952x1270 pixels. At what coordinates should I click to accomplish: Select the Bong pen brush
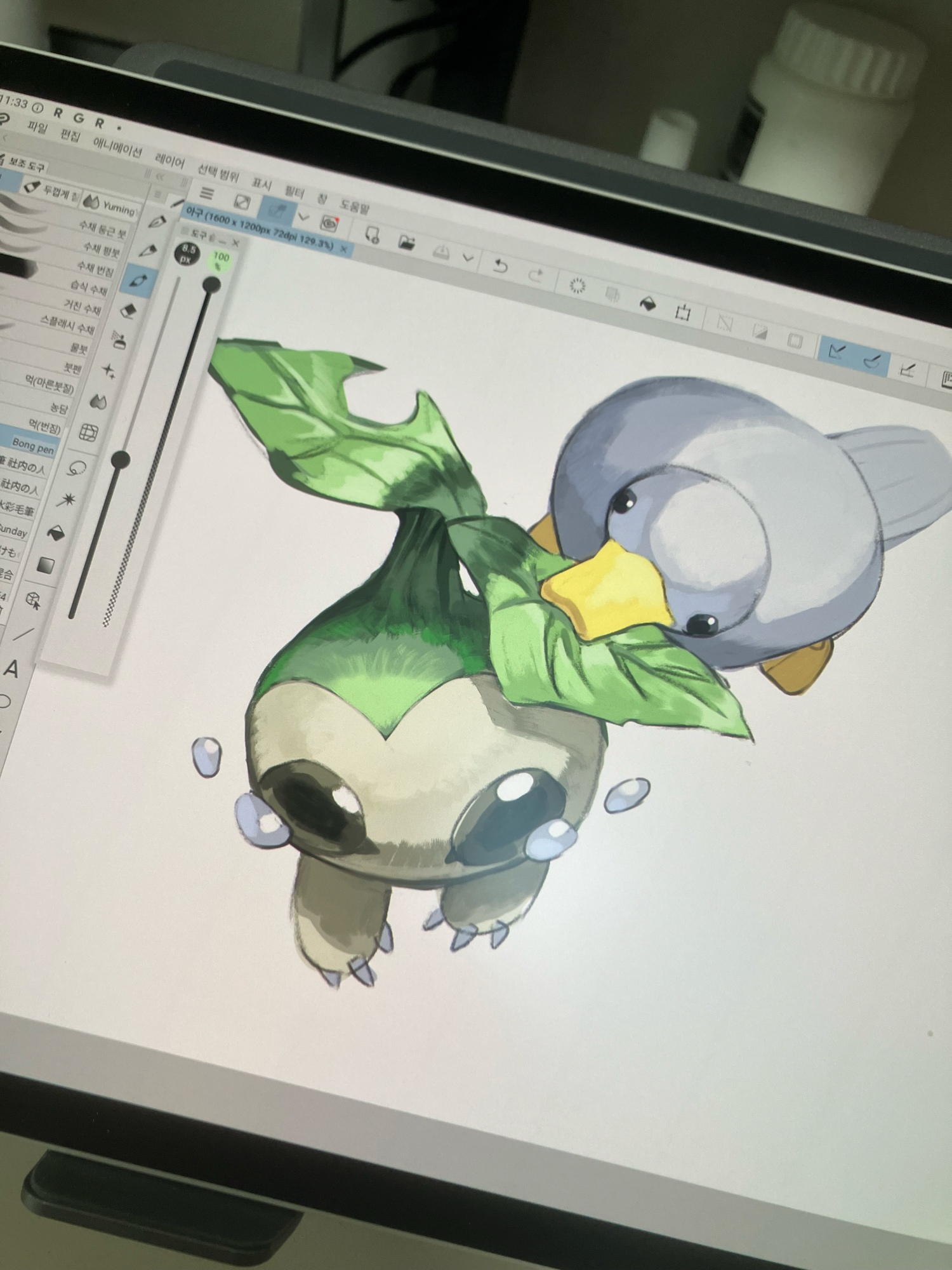(x=33, y=447)
